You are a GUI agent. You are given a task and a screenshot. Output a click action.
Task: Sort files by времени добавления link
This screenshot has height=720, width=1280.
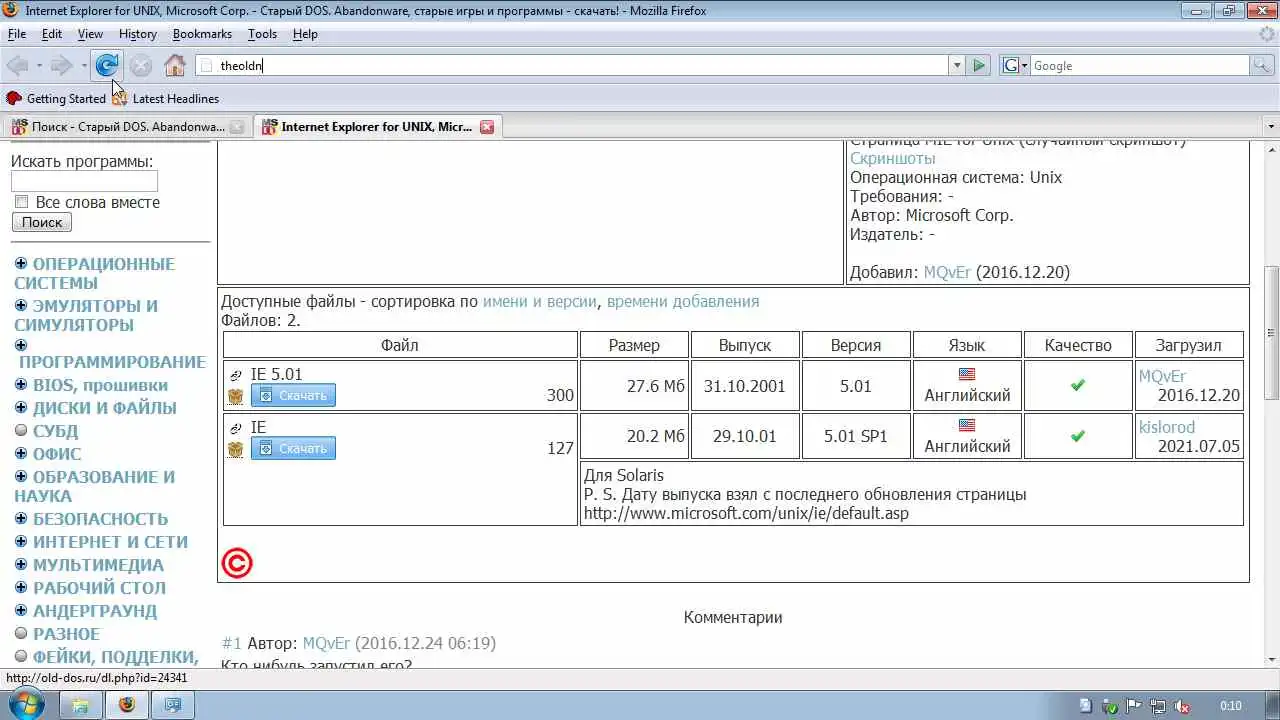[683, 301]
